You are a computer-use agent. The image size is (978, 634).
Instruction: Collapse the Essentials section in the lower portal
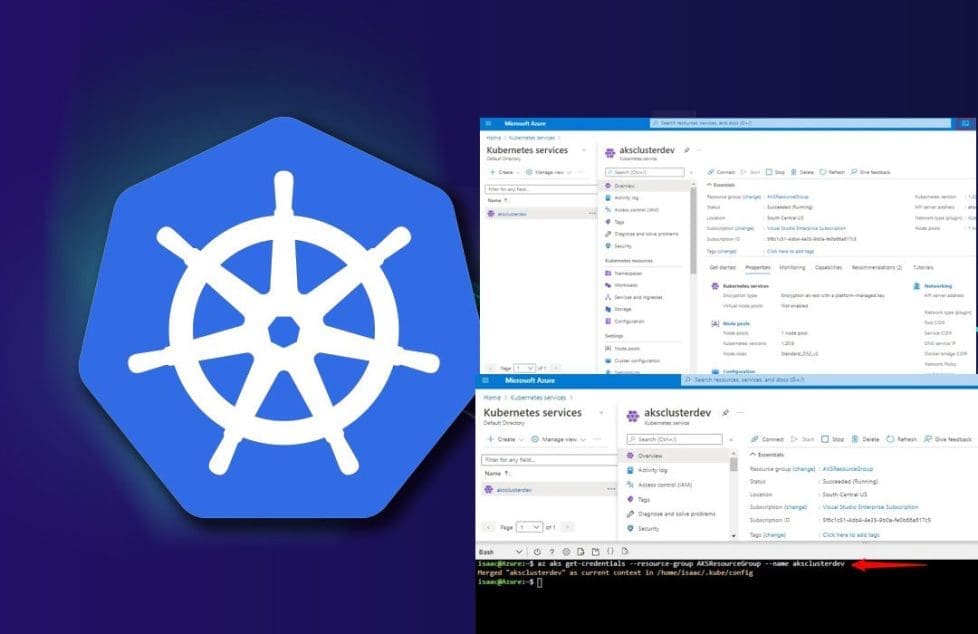(767, 455)
